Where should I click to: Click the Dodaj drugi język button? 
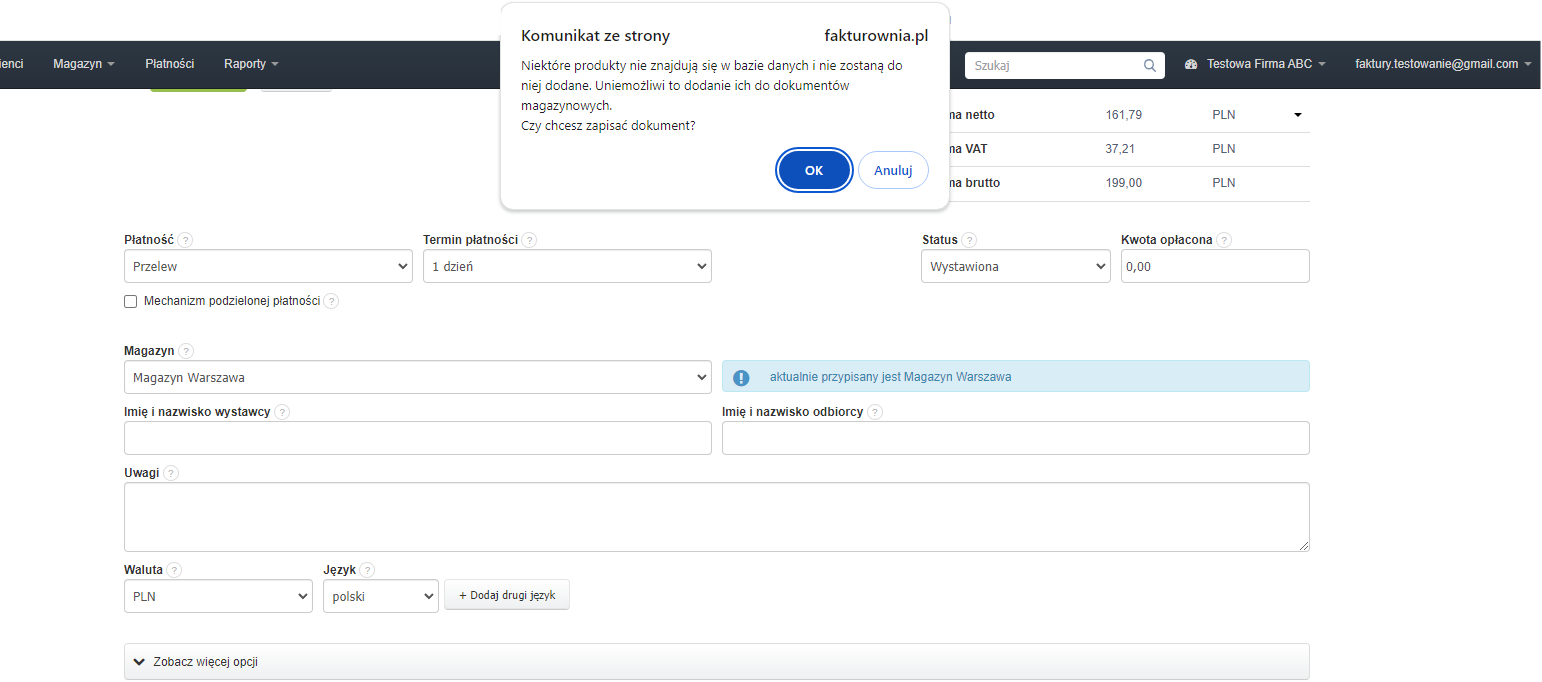click(507, 595)
